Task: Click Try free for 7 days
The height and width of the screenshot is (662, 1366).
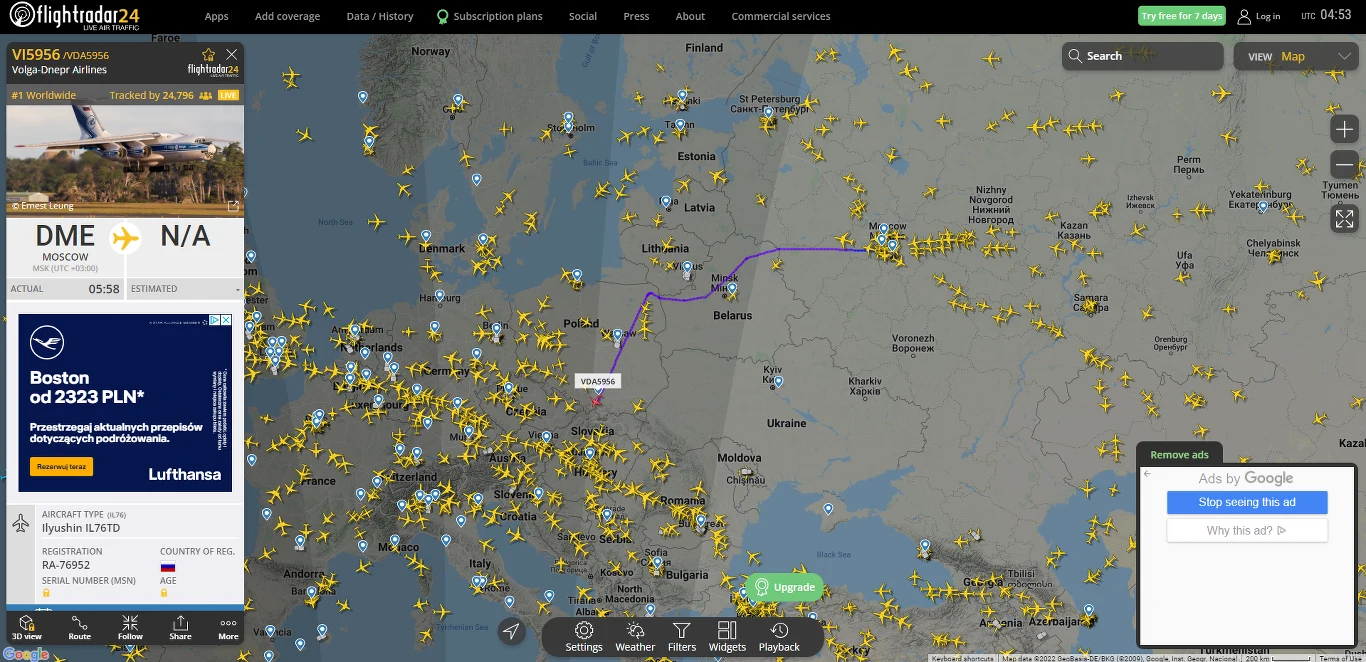Action: [1182, 16]
